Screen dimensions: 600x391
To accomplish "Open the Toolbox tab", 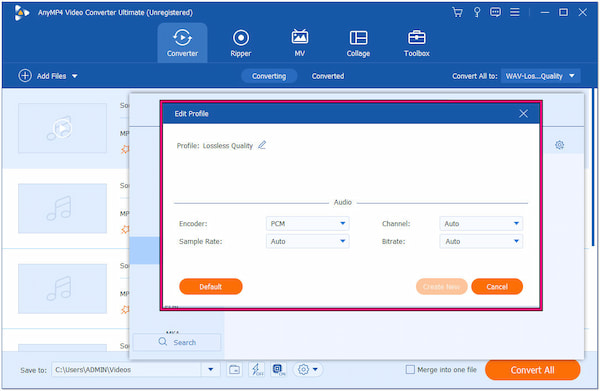I will click(417, 43).
